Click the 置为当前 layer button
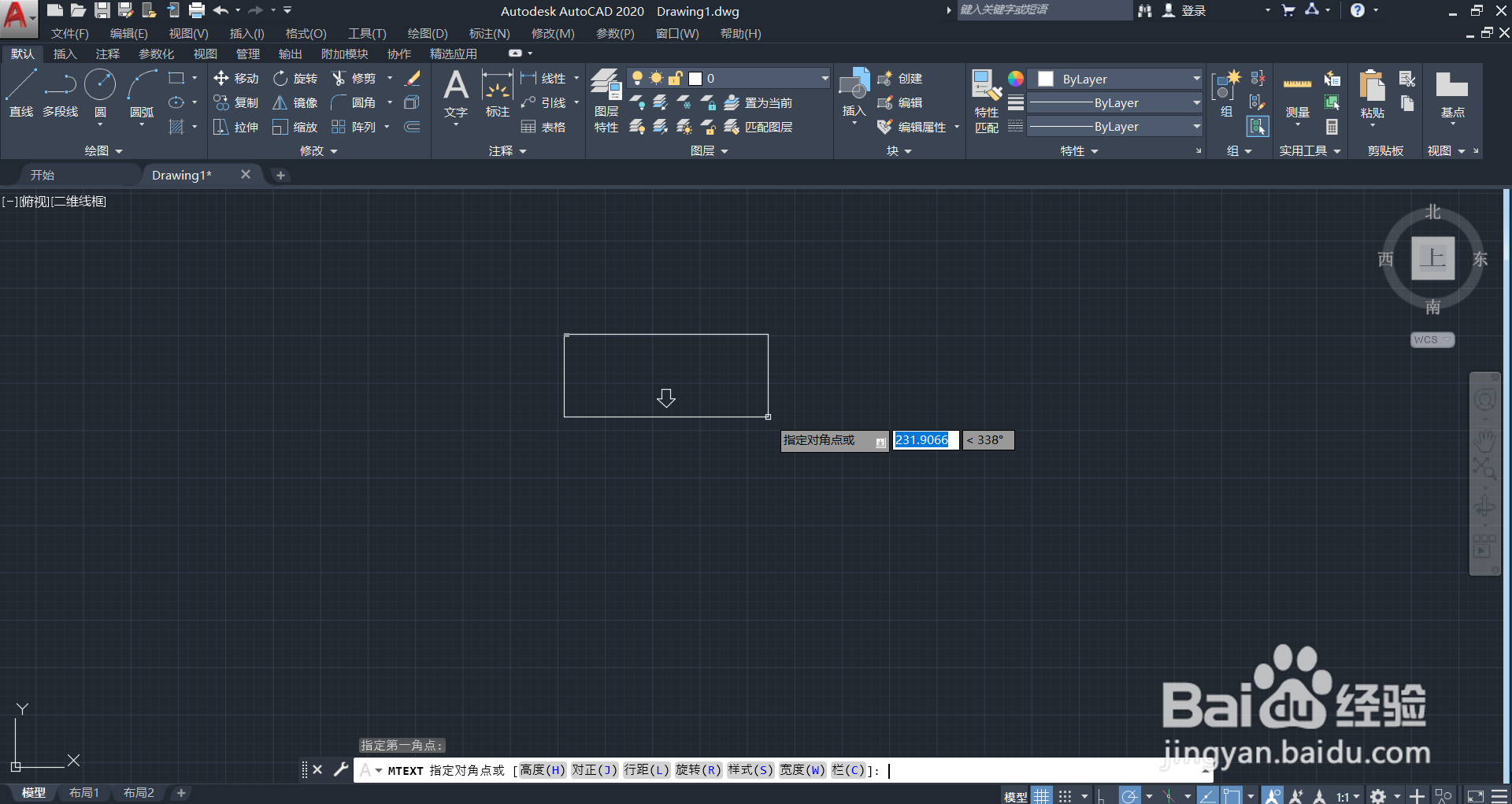Viewport: 1512px width, 804px height. 758,102
